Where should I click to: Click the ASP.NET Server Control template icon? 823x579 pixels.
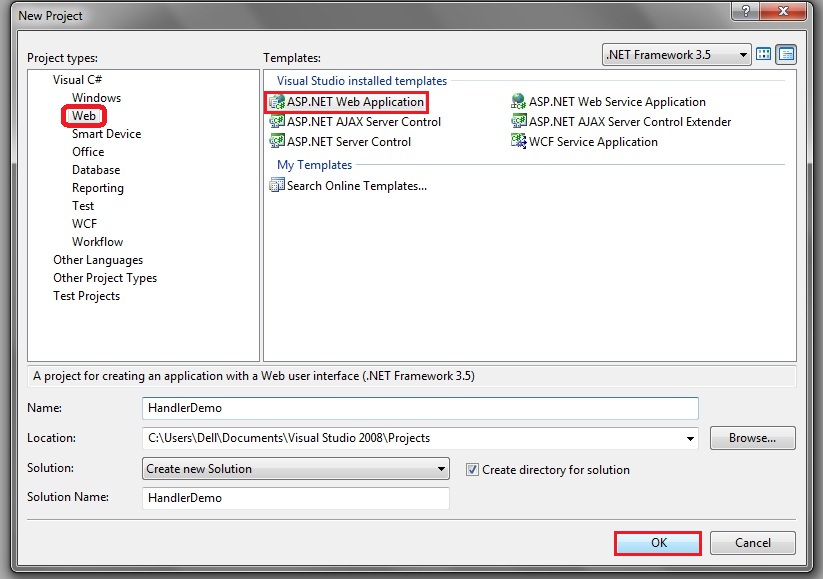(x=277, y=142)
